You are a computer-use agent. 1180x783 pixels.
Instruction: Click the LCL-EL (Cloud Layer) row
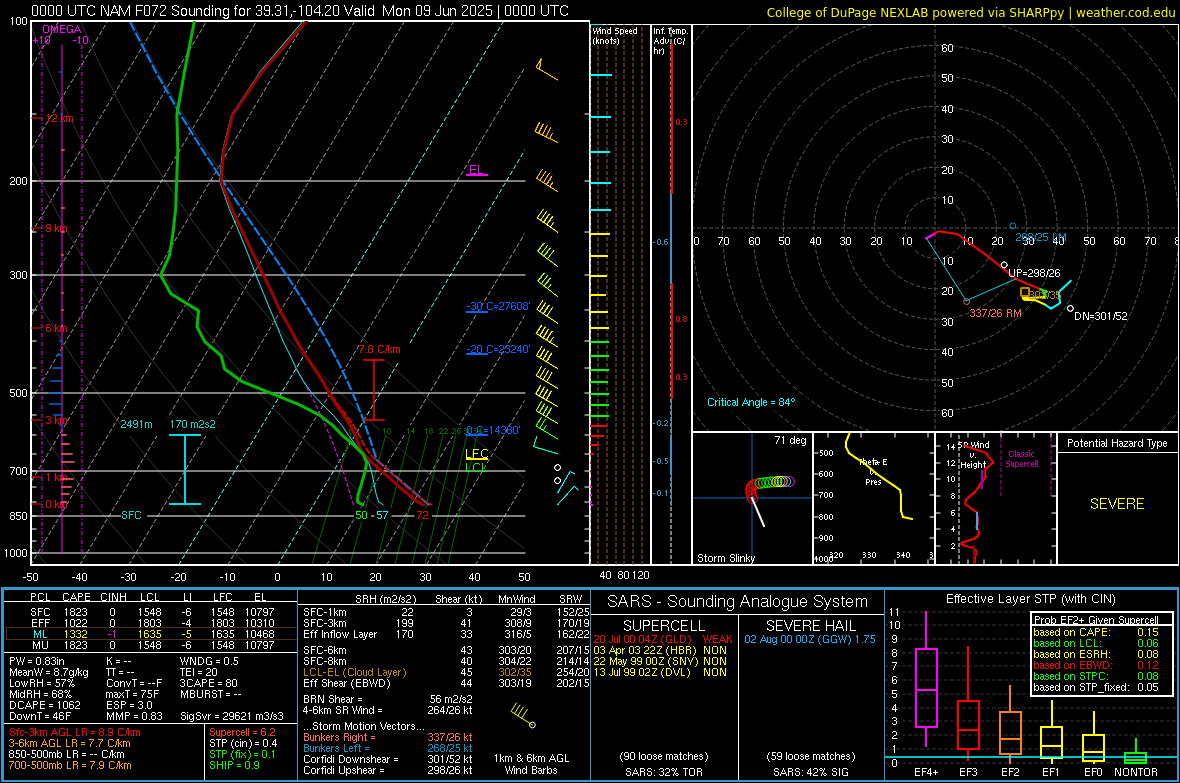446,672
